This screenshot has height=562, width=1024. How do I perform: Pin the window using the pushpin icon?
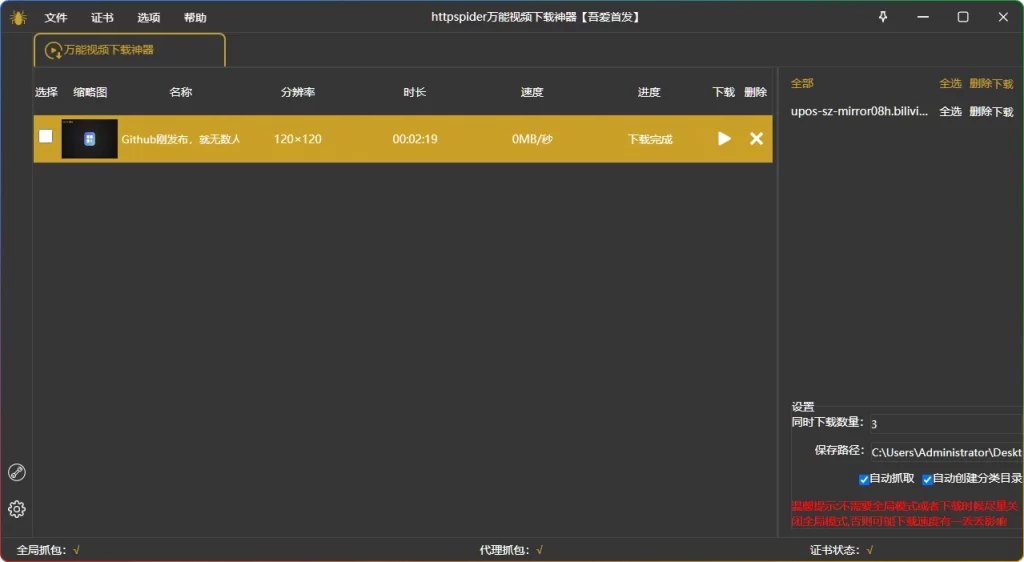pyautogui.click(x=883, y=17)
